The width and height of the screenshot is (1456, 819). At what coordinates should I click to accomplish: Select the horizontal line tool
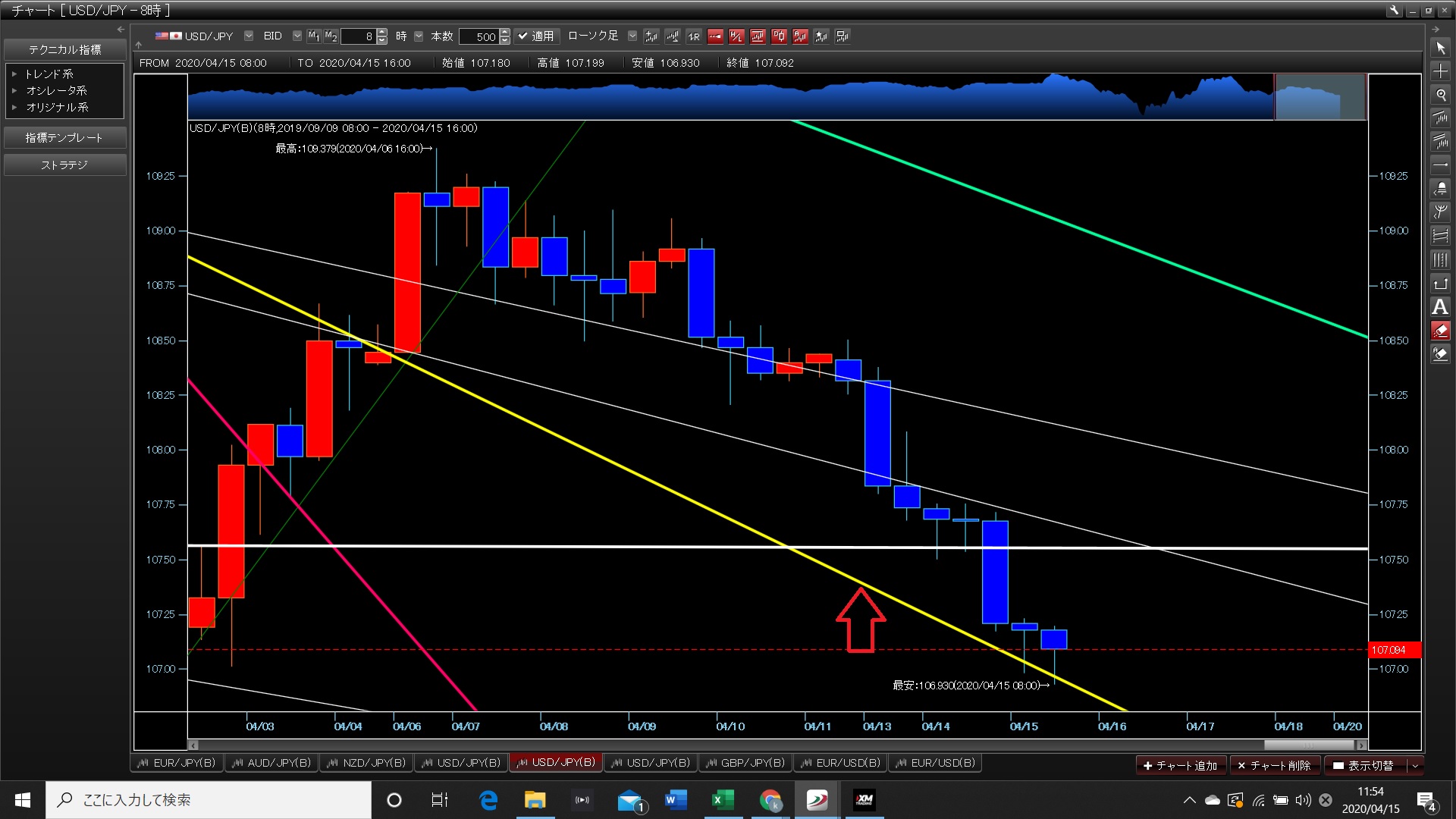point(1440,165)
